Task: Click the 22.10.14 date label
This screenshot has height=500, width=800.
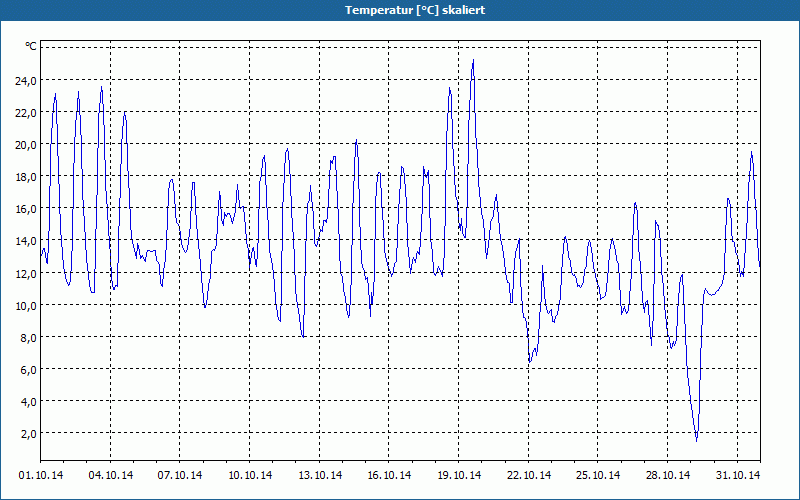Action: point(529,475)
